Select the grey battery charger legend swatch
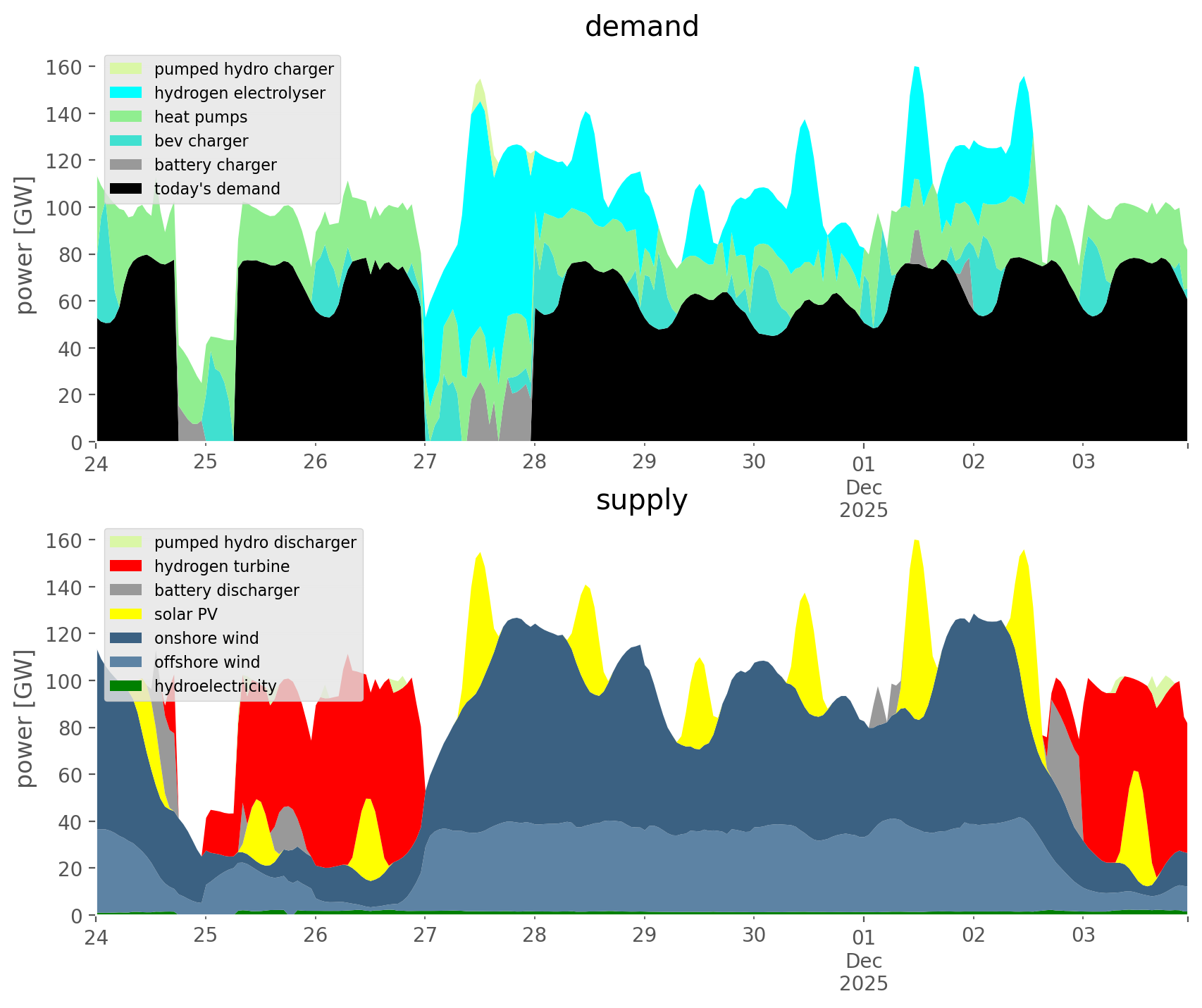The width and height of the screenshot is (1202, 1008). pos(125,165)
